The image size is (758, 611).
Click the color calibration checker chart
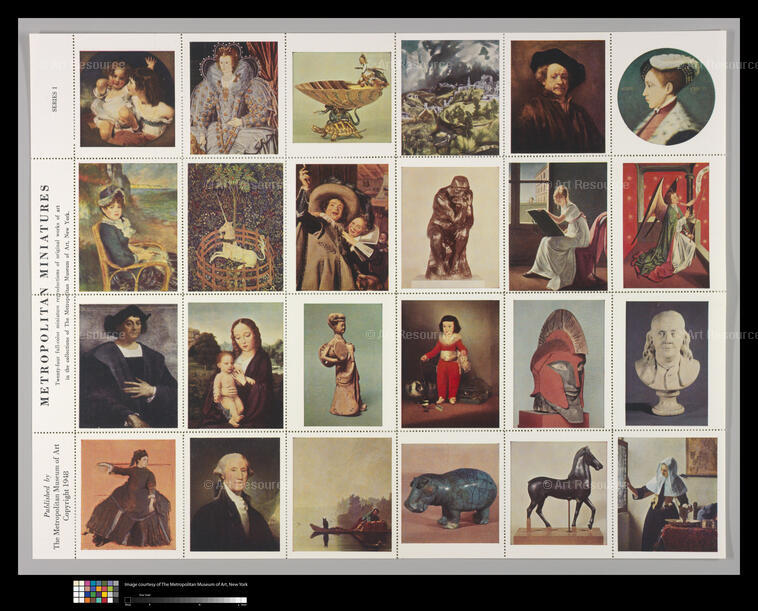click(x=96, y=592)
